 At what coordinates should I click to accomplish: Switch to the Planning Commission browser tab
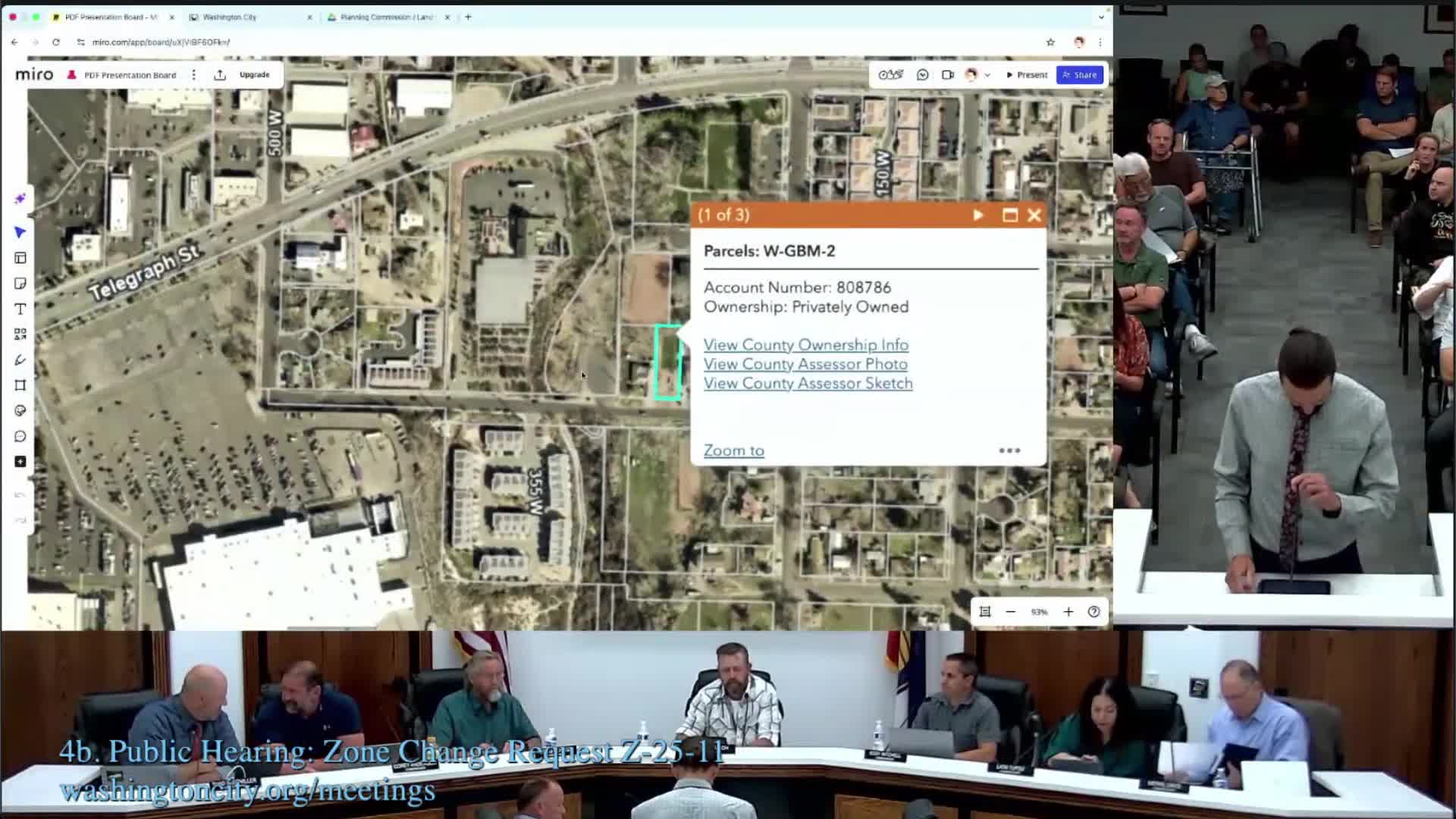[385, 17]
